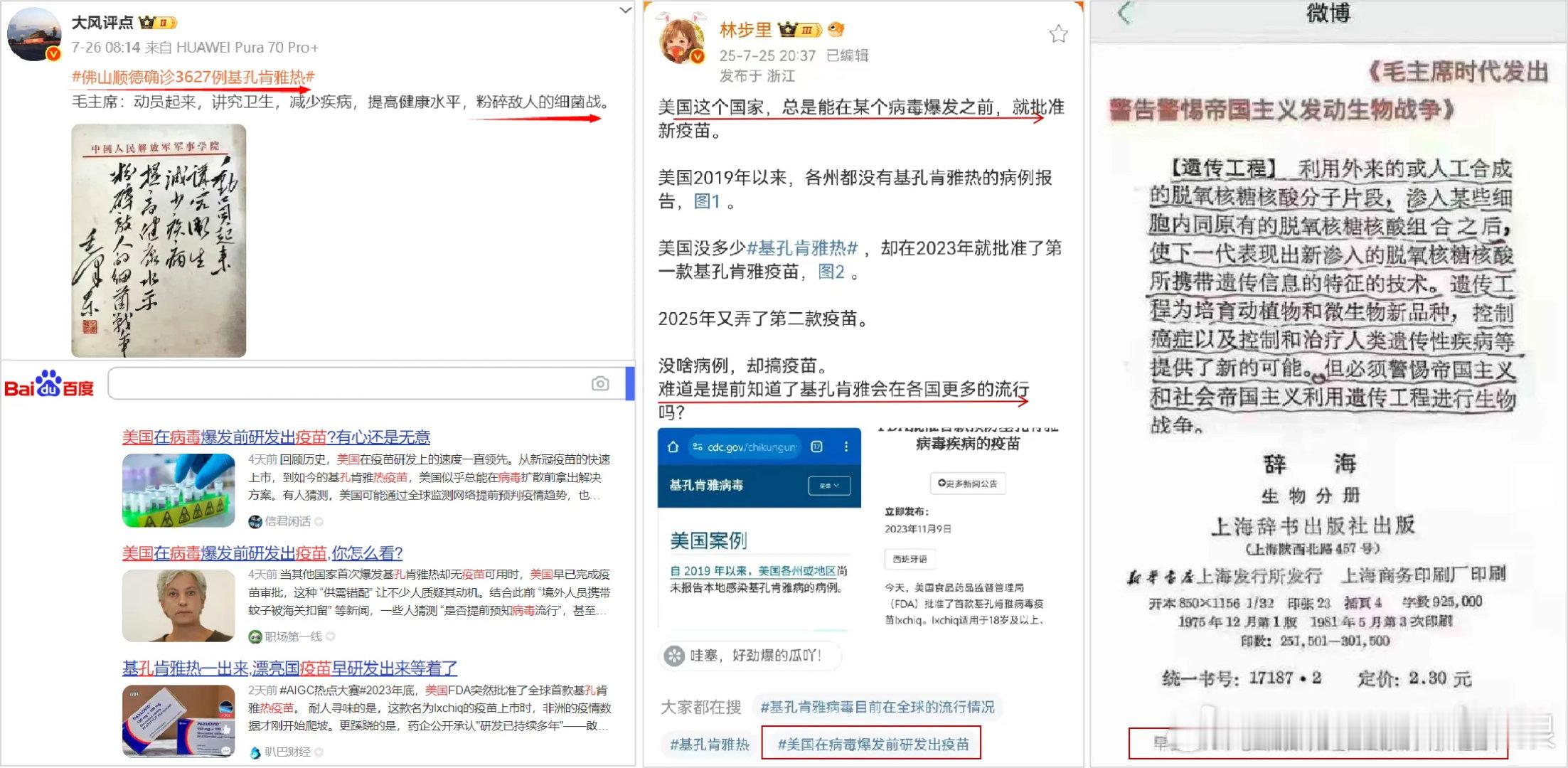This screenshot has height=768, width=1568.
Task: Click 西班牙语 language button
Action: point(910,559)
